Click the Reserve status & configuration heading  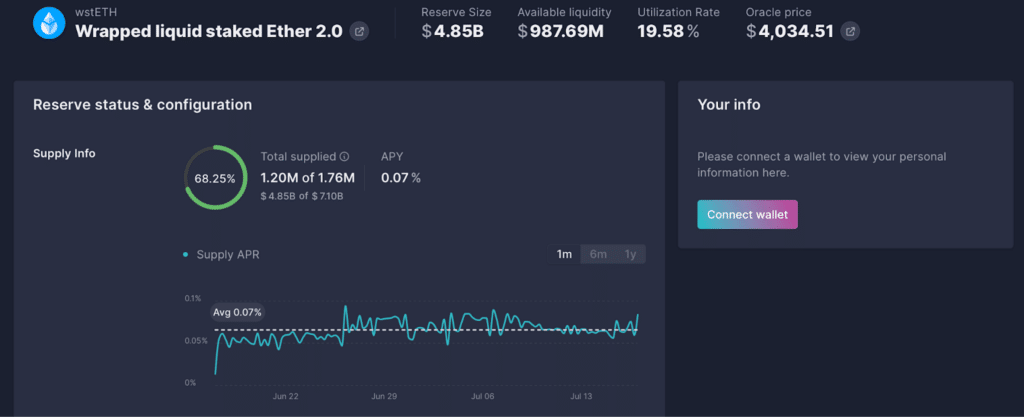point(142,104)
